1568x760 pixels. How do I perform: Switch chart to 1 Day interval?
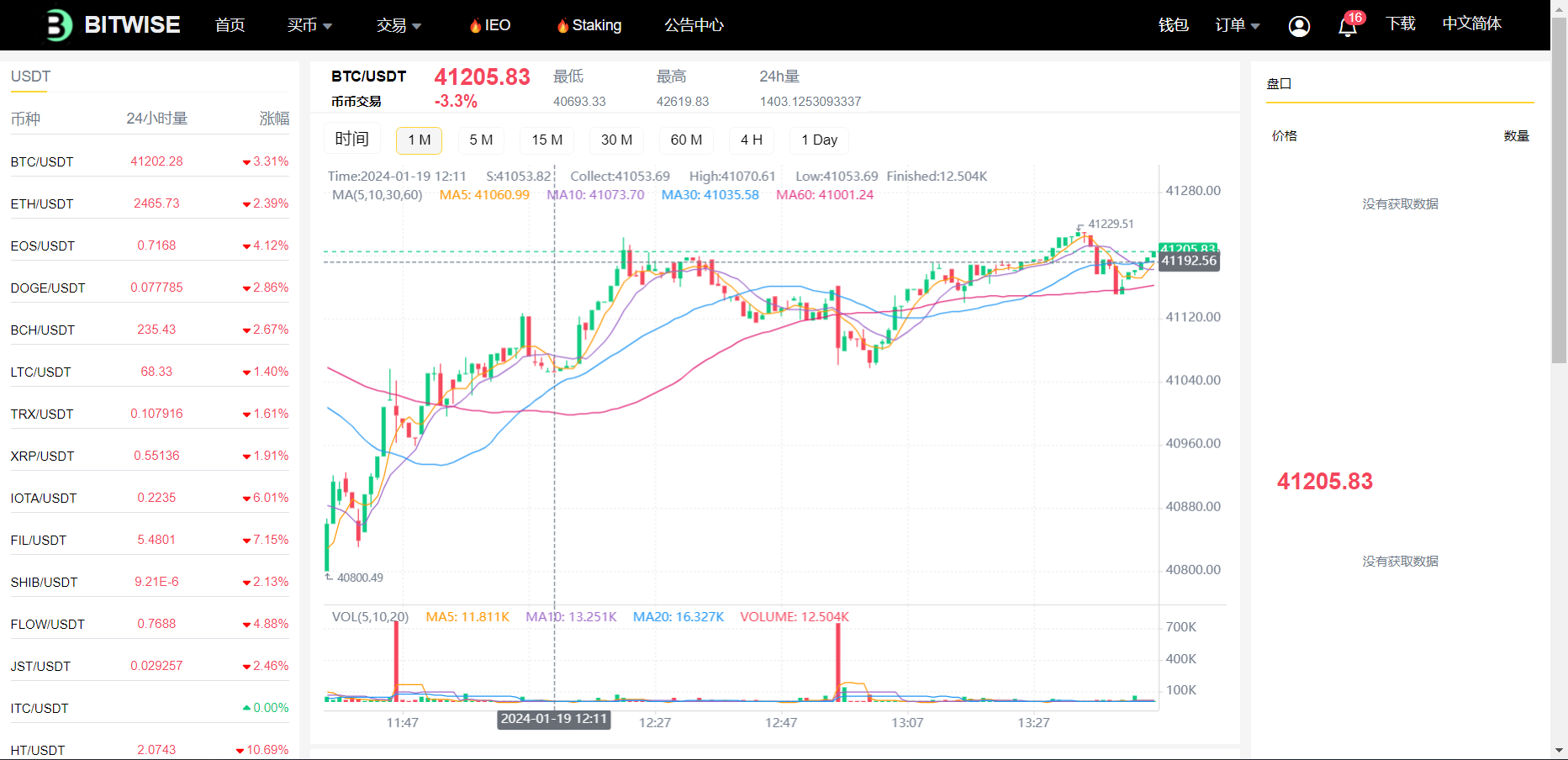[x=819, y=140]
